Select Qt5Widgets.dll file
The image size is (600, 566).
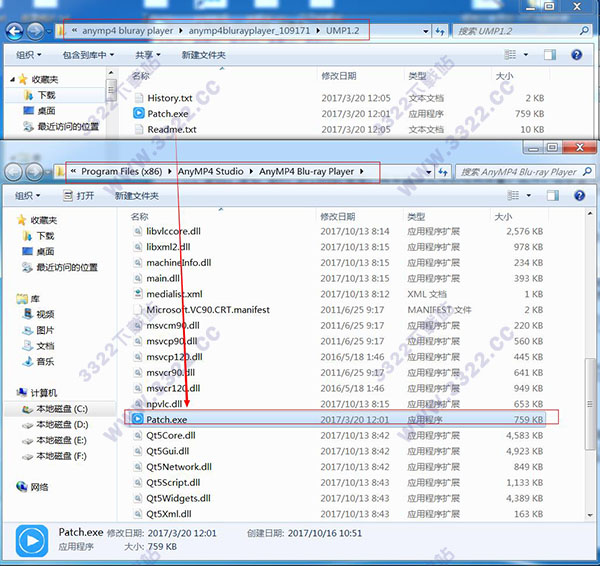[x=178, y=498]
